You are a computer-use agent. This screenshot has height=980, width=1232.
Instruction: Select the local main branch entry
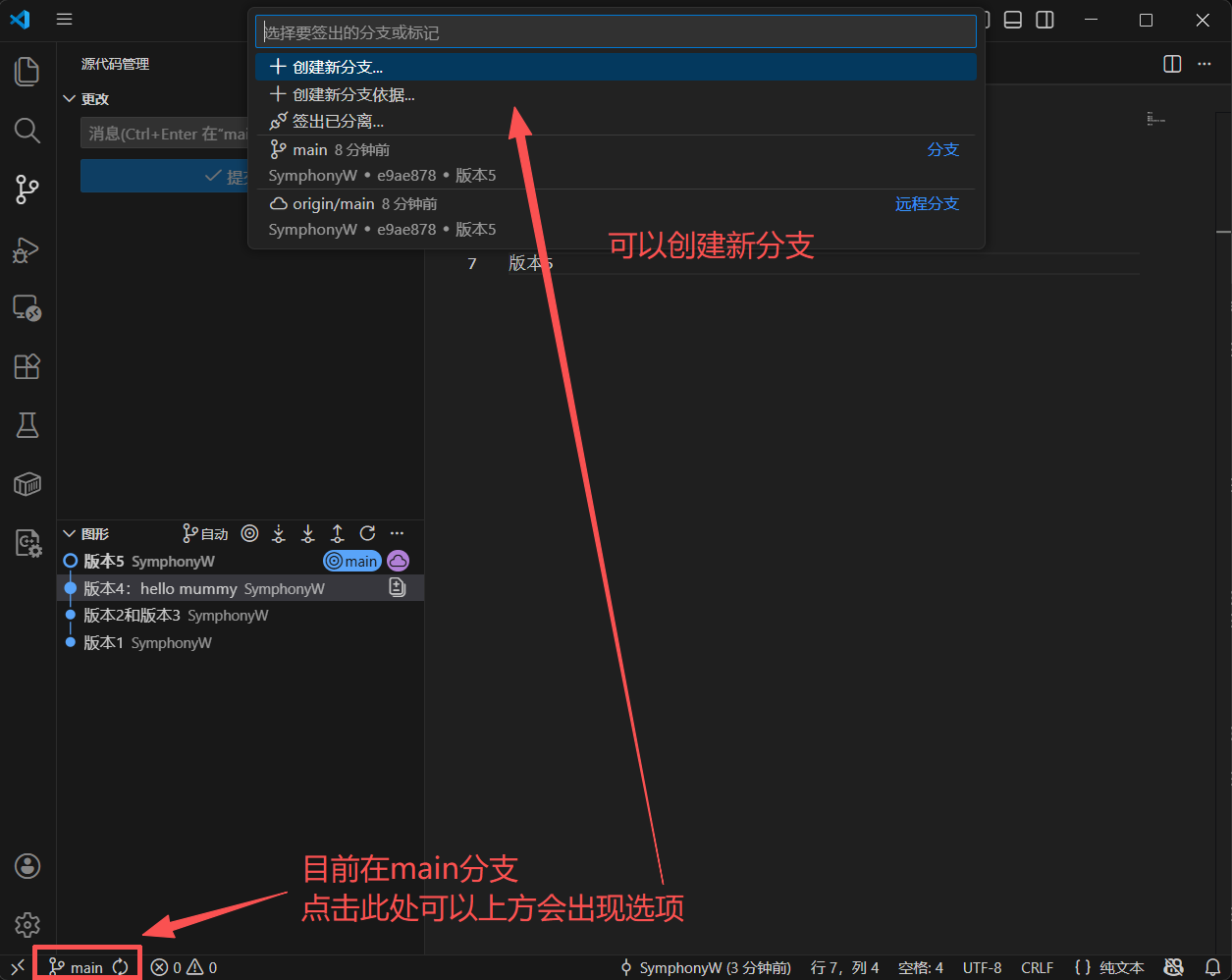(x=616, y=162)
